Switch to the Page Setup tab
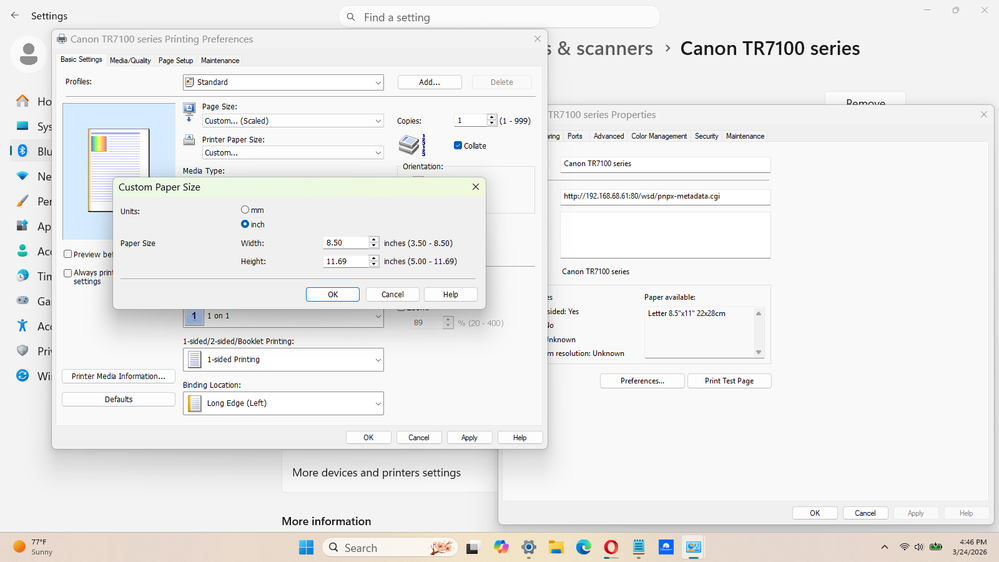 (x=176, y=61)
